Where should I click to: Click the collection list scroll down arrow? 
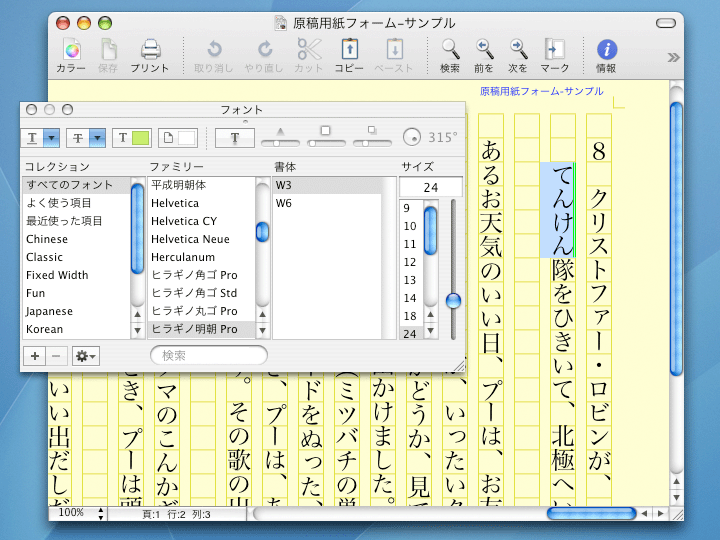pyautogui.click(x=137, y=330)
